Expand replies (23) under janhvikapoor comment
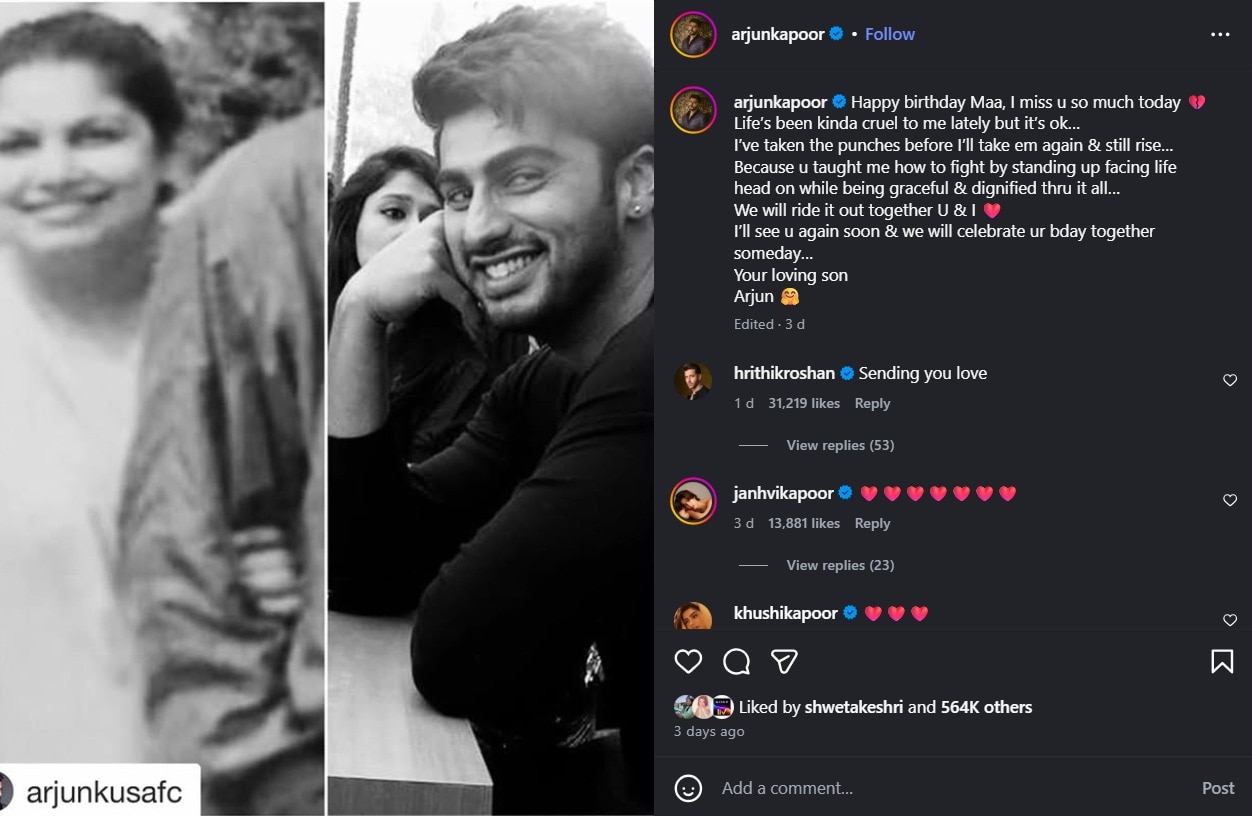 click(x=840, y=565)
